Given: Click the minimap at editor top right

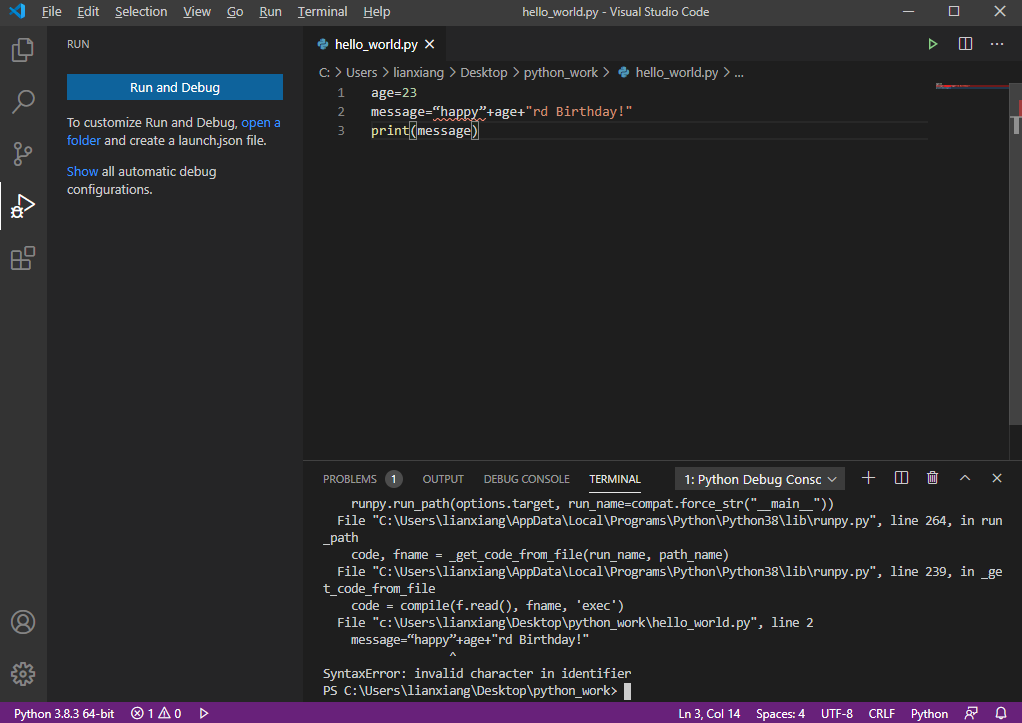Looking at the screenshot, I should point(972,86).
